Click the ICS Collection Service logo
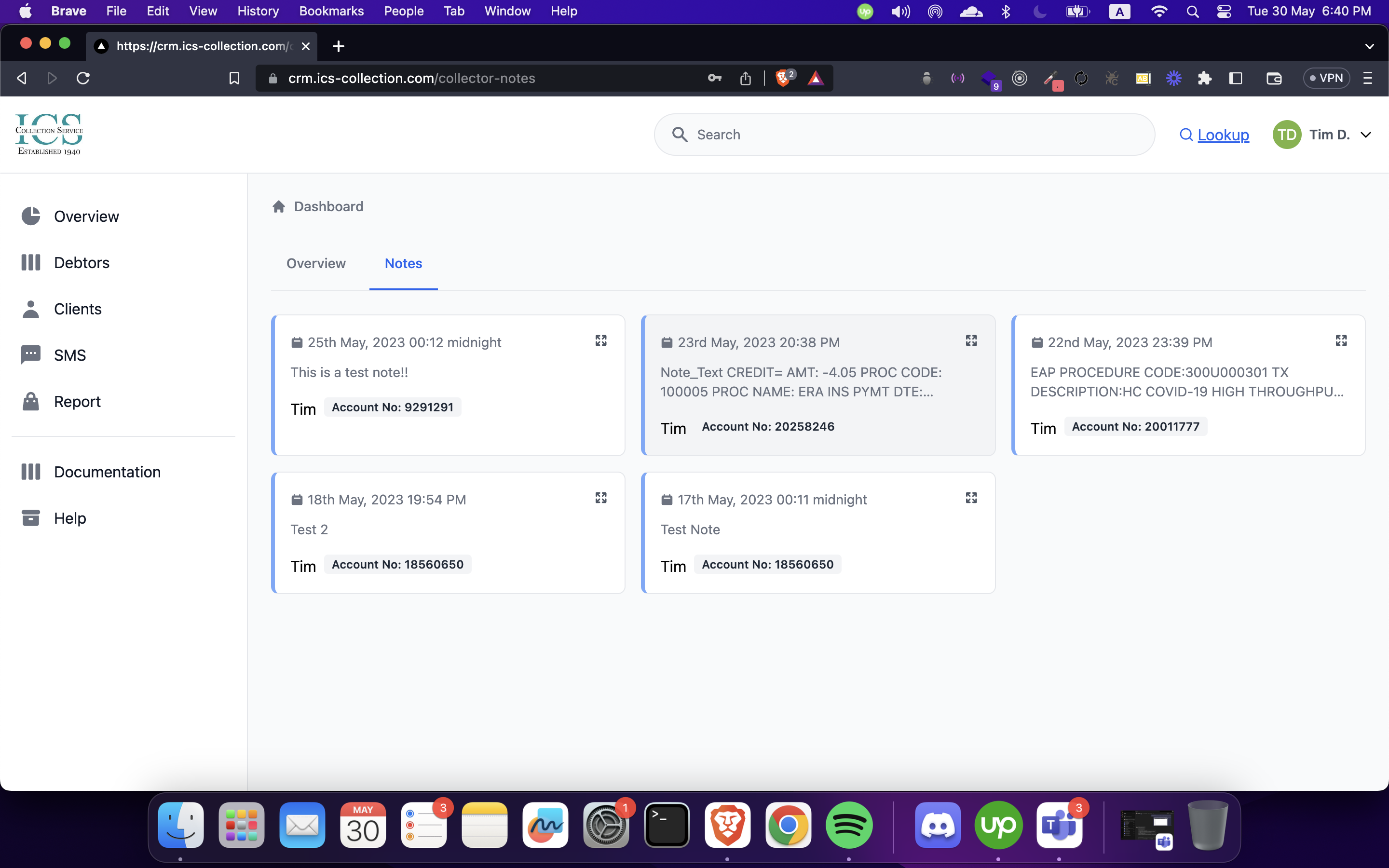 49,135
